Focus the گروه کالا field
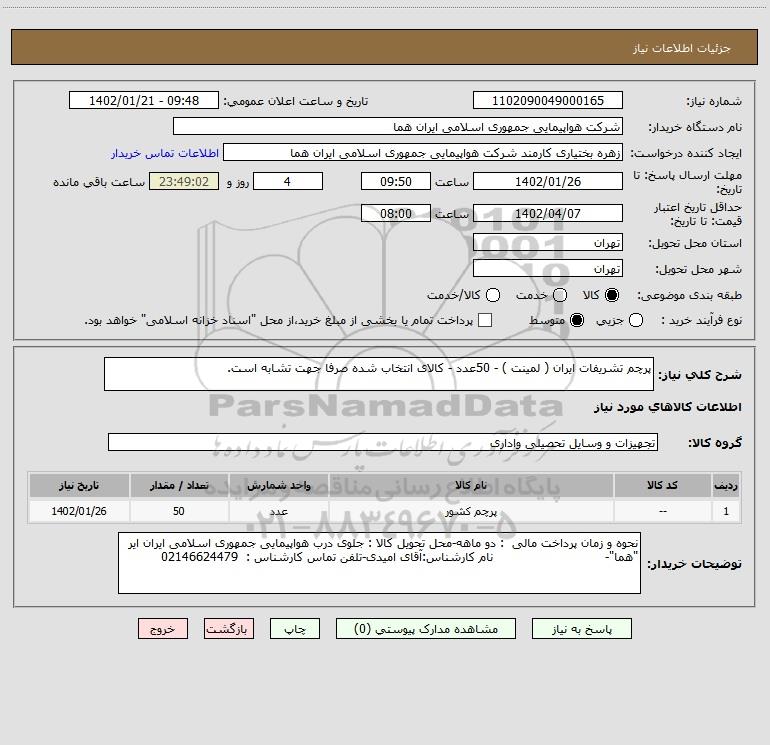Viewport: 770px width, 745px height. [x=382, y=442]
